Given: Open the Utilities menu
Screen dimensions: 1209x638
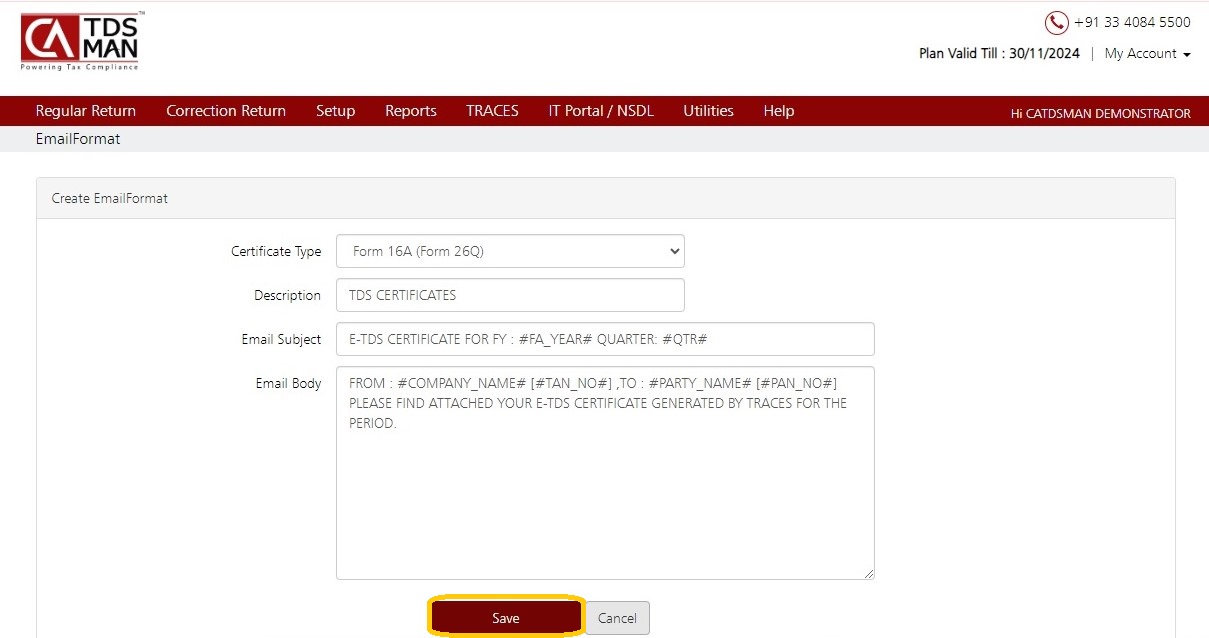Looking at the screenshot, I should (x=708, y=111).
